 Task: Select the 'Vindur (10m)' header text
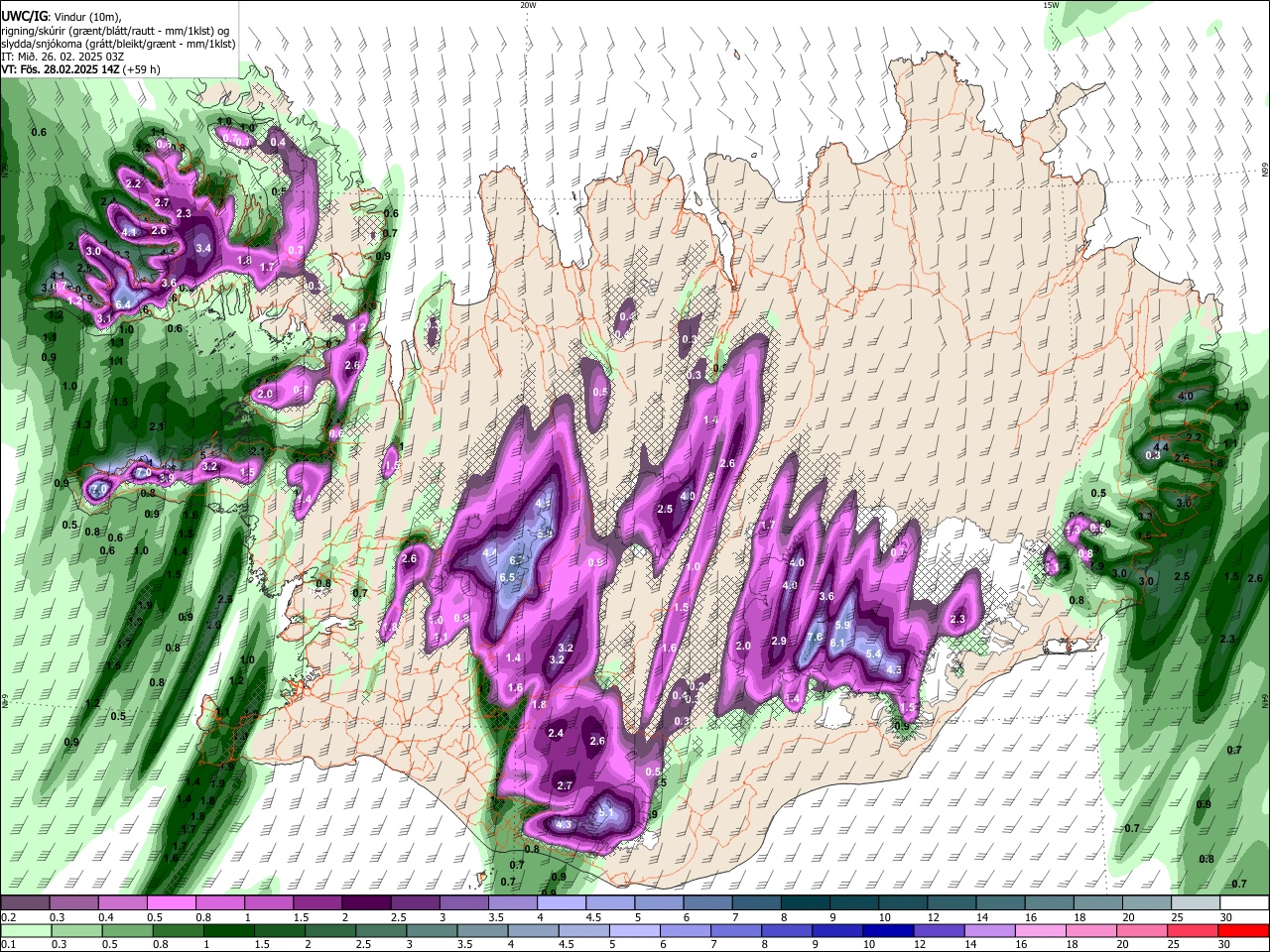tap(87, 18)
